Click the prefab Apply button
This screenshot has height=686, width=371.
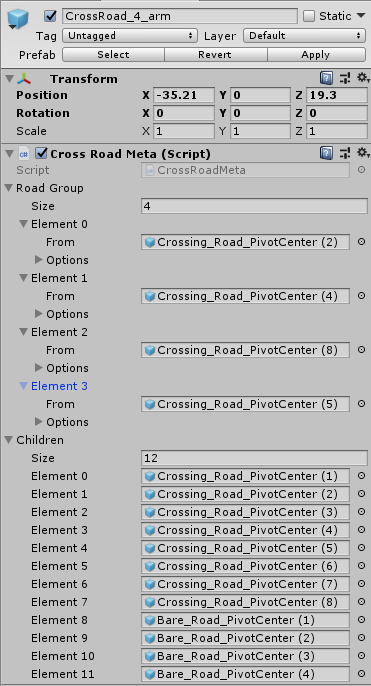tap(316, 55)
